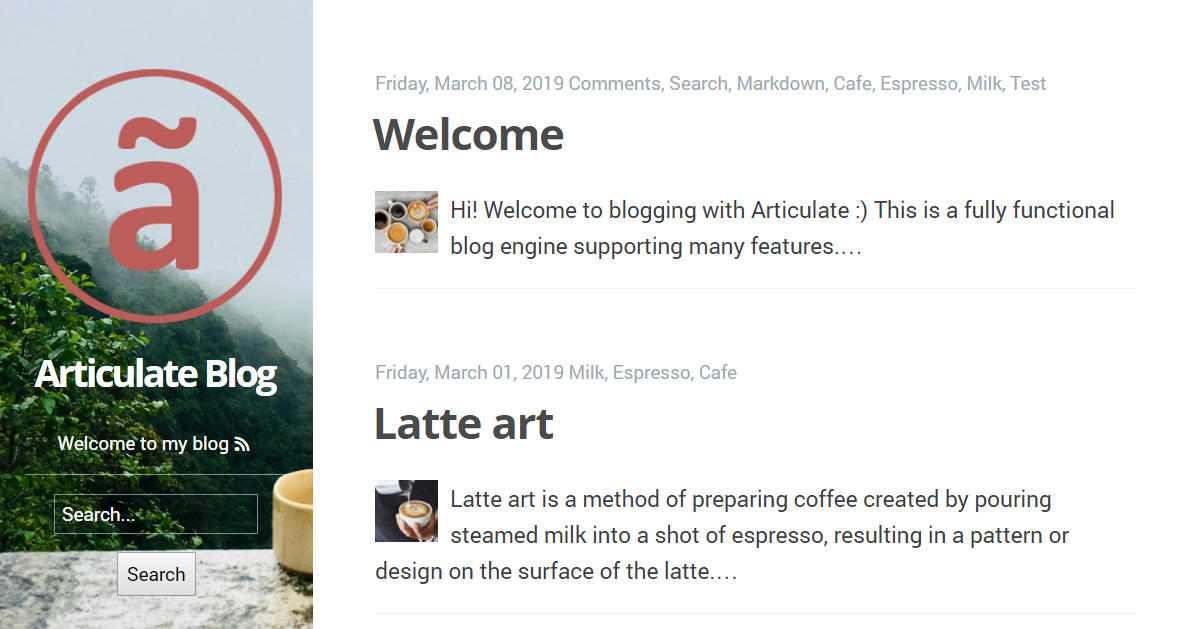Click the Search button

click(x=156, y=574)
